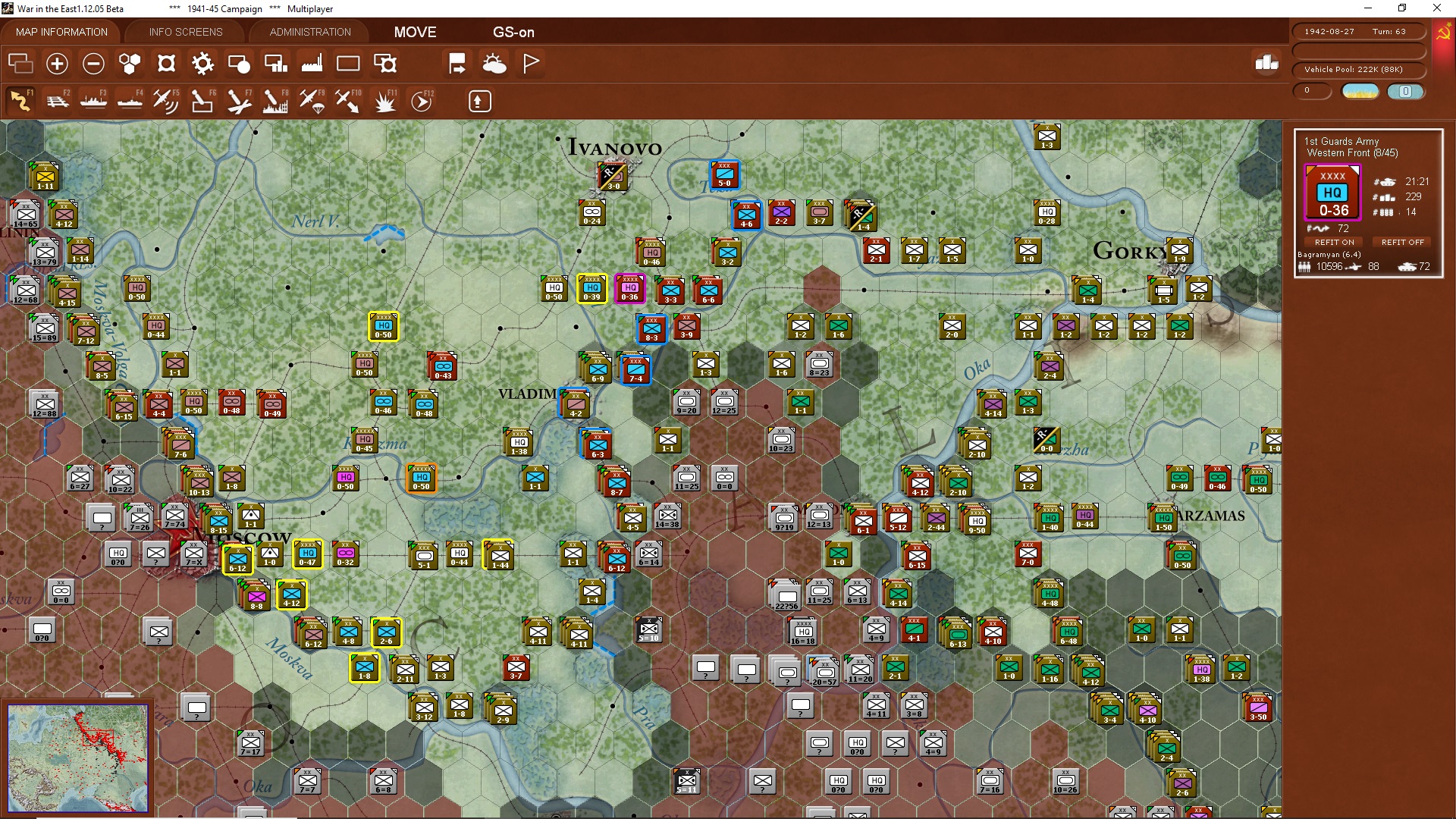
Task: Select the yellow-outlined HQ 0-50 counter near Nerl
Action: [384, 327]
